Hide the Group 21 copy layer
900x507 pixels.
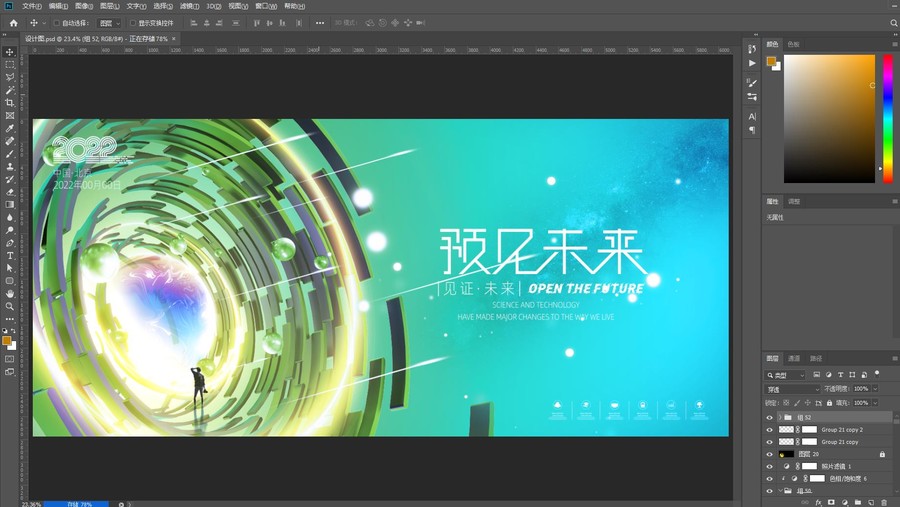[769, 442]
